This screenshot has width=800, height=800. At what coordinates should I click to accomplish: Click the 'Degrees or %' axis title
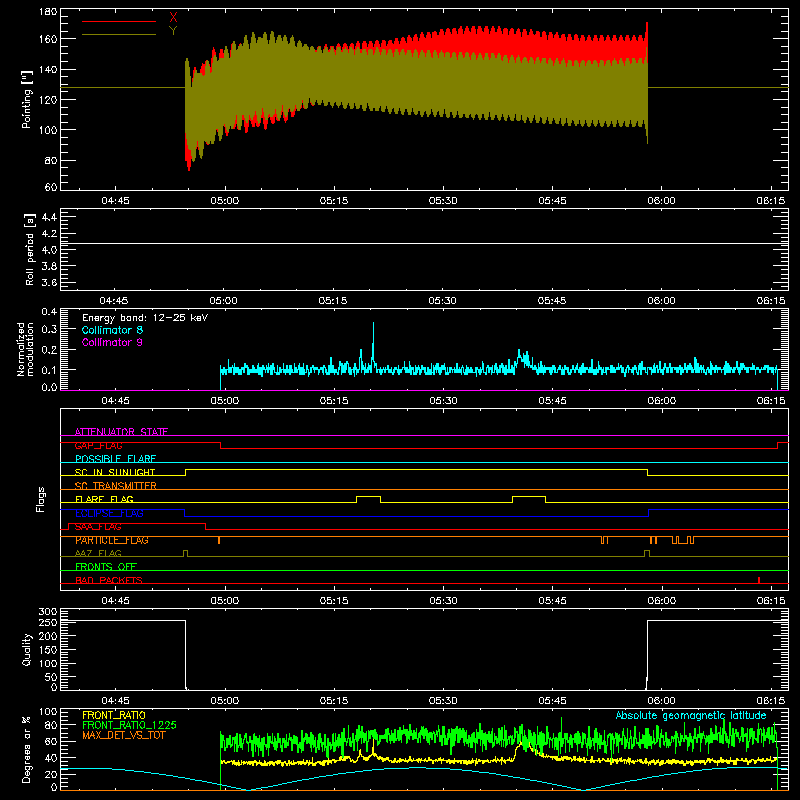(x=27, y=749)
